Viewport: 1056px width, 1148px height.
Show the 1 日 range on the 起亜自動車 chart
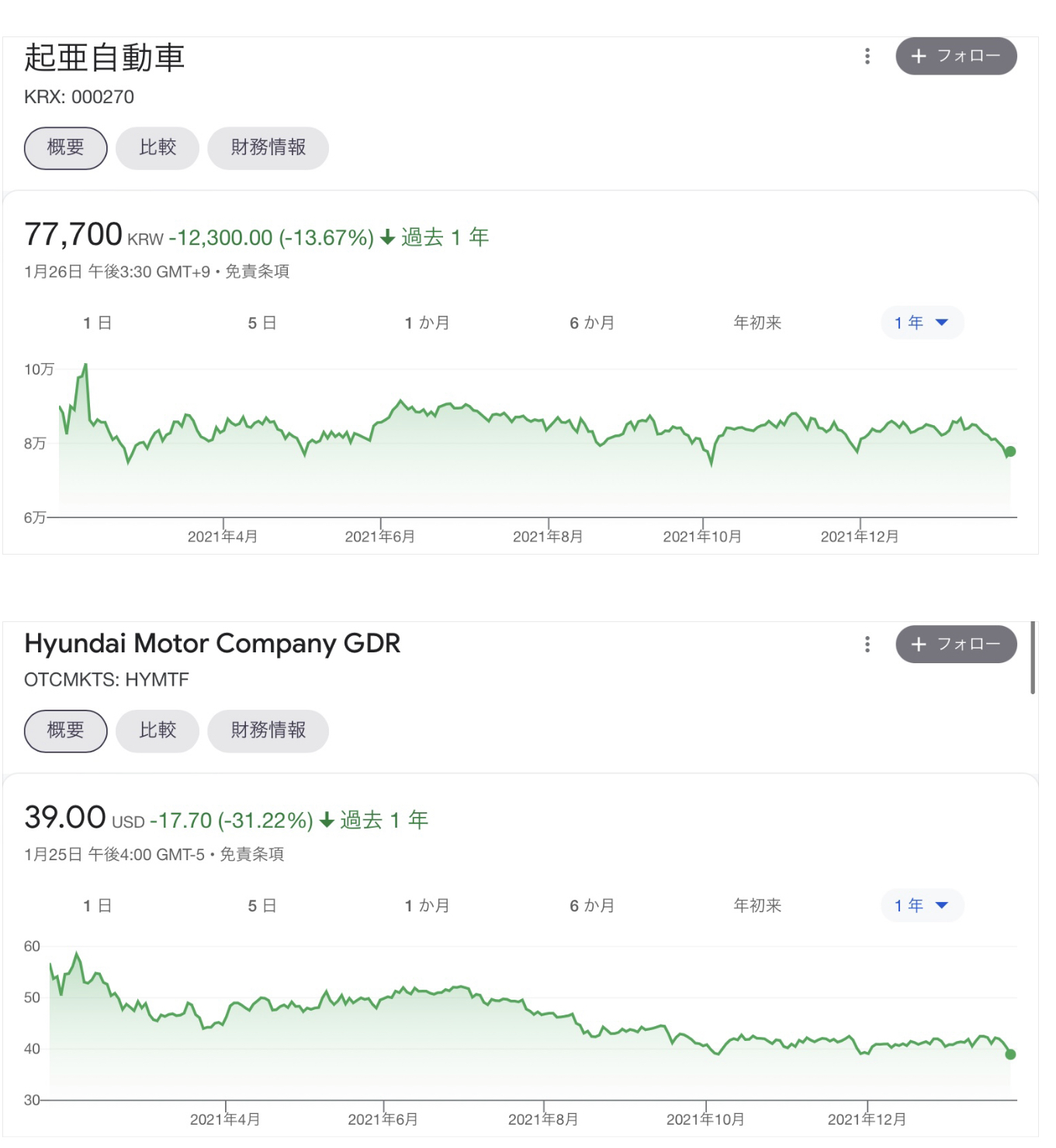coord(98,323)
